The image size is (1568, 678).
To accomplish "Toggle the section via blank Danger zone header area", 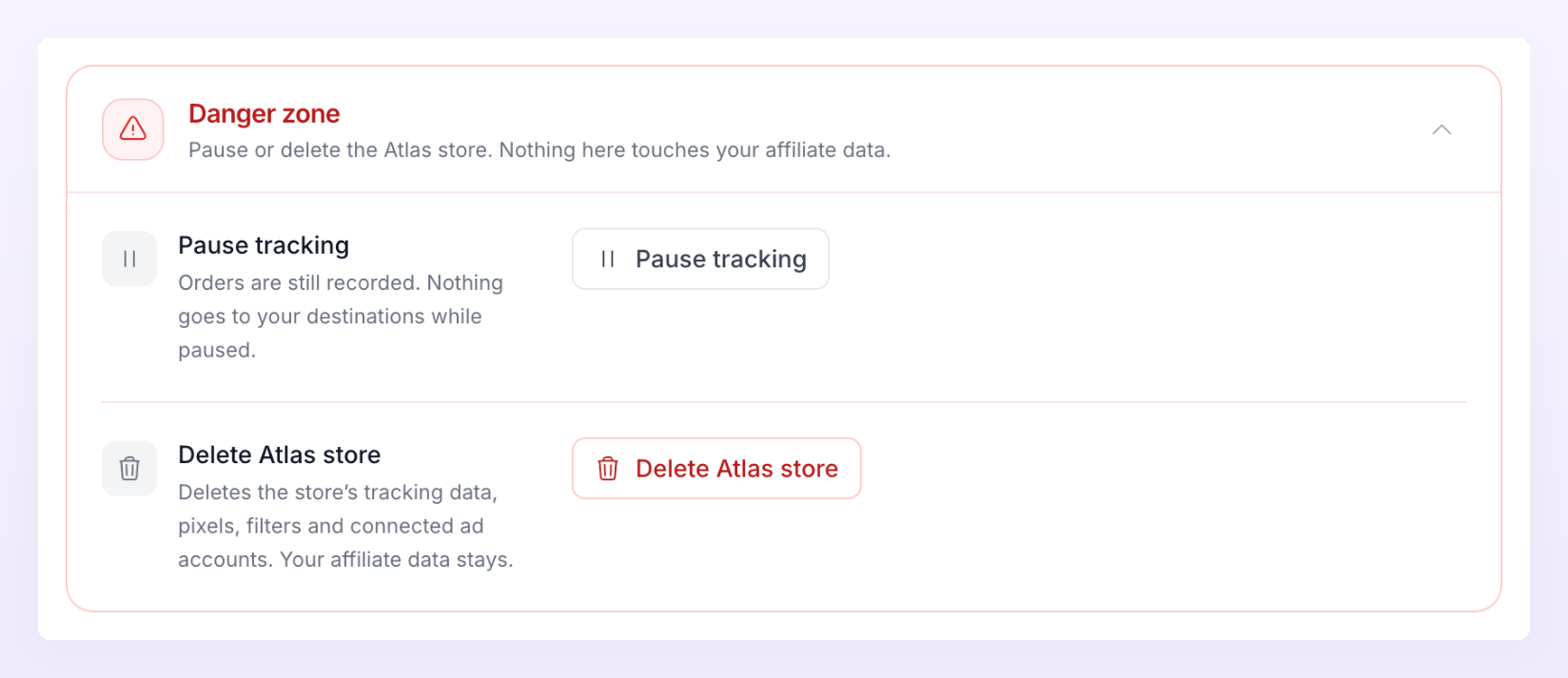I will tap(1142, 129).
